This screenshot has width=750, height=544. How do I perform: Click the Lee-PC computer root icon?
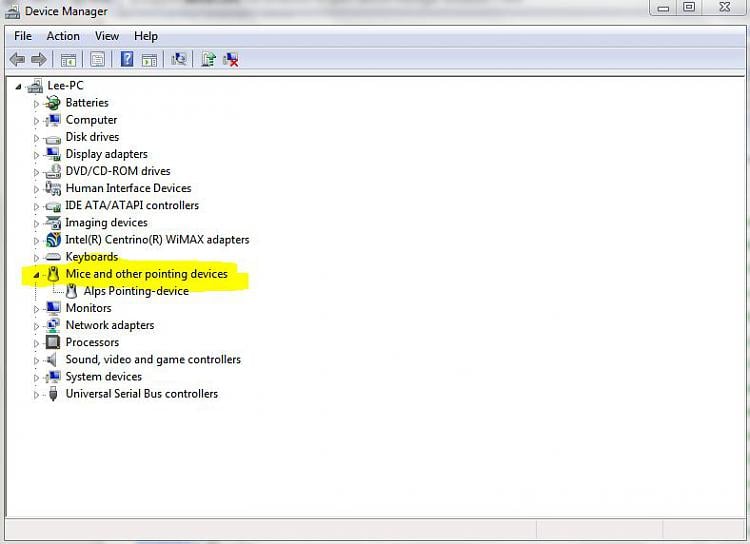[x=35, y=86]
